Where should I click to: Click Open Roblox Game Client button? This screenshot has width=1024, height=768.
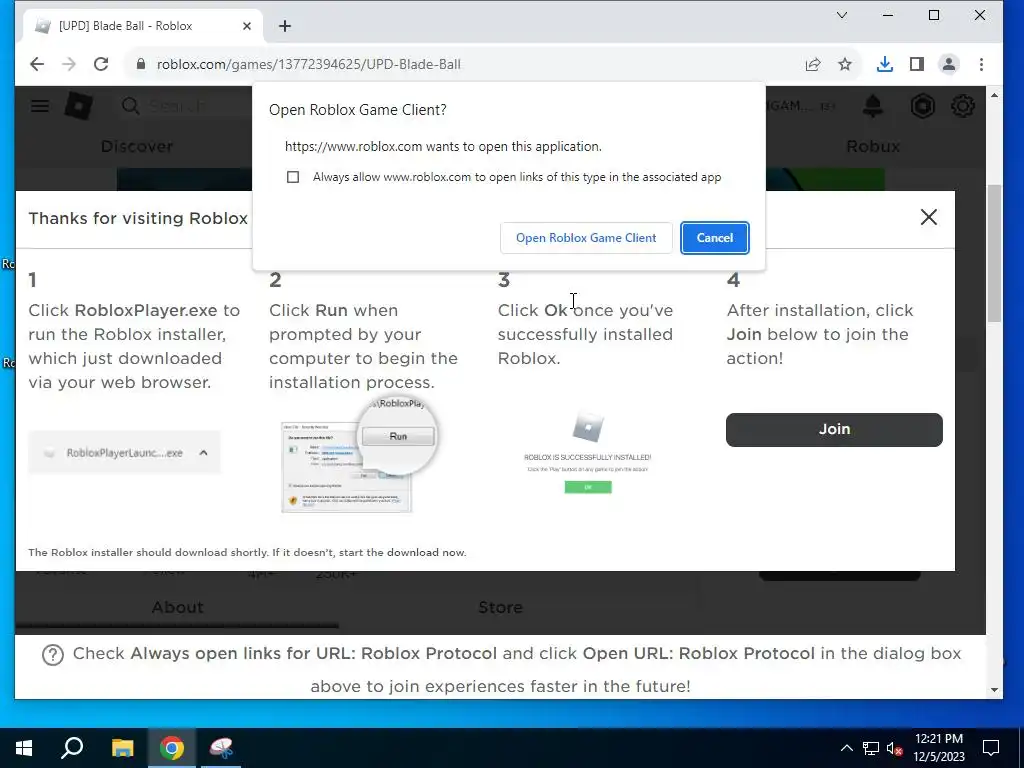586,238
